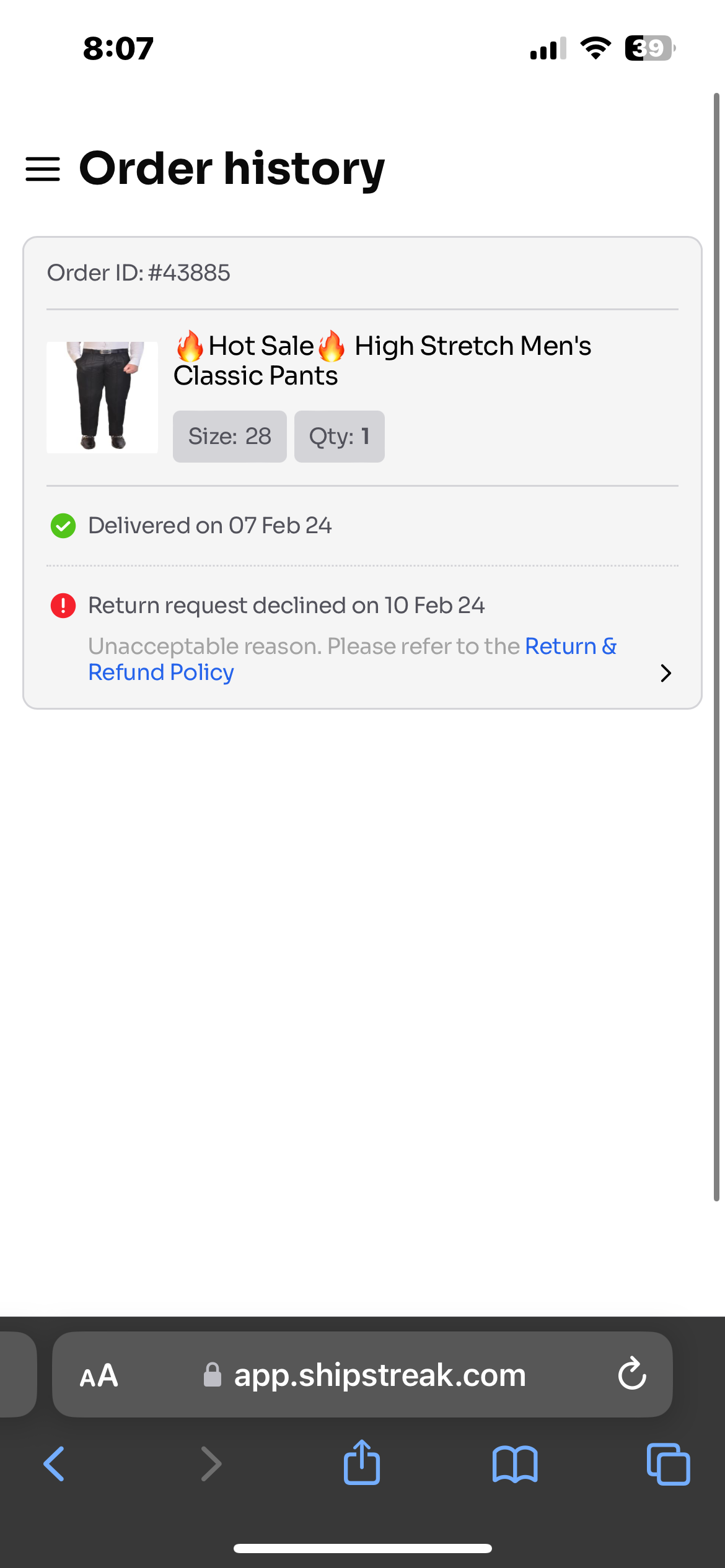The image size is (725, 1568).
Task: Reload the shipstreak page
Action: point(632,1375)
